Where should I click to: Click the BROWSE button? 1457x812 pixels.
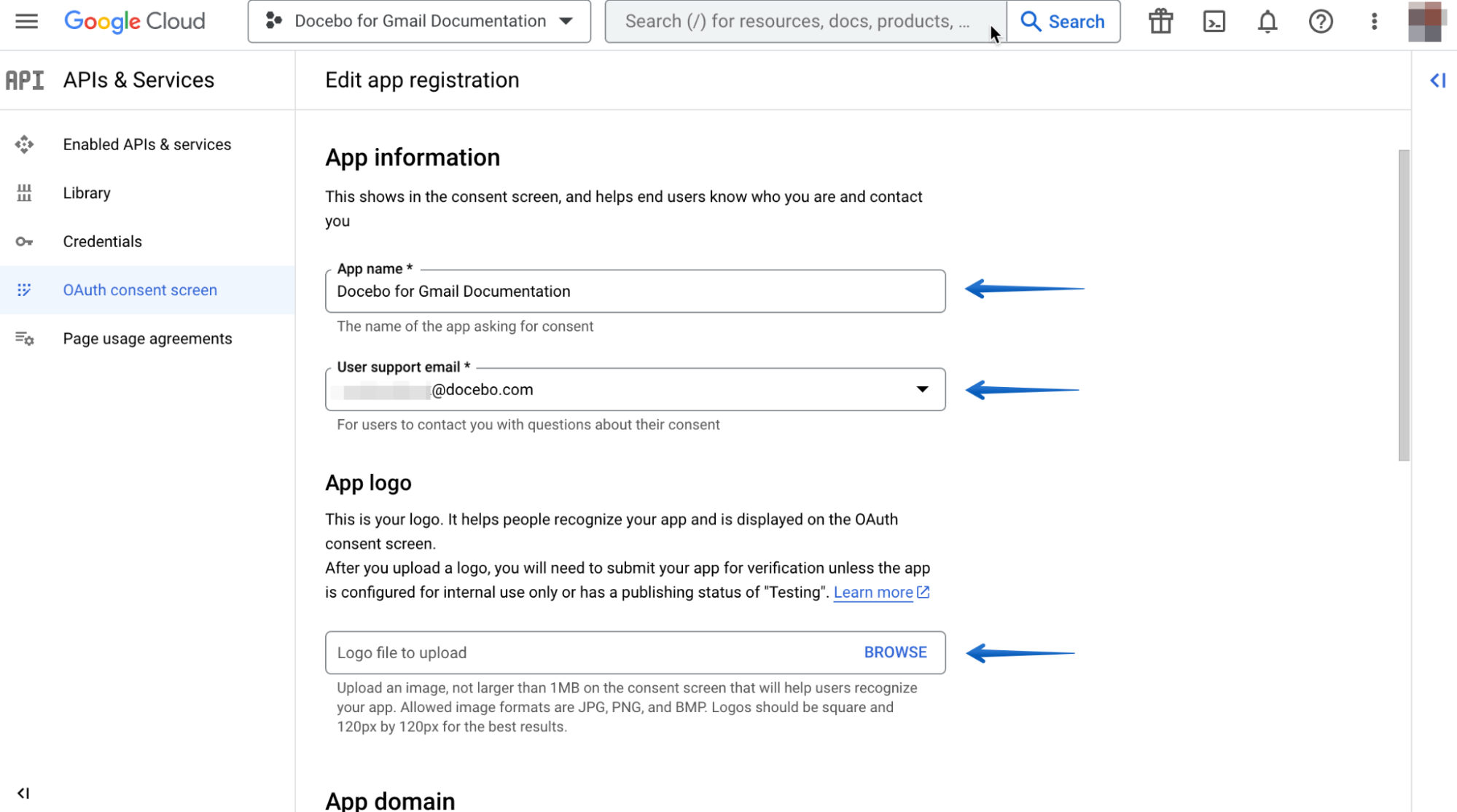[895, 652]
